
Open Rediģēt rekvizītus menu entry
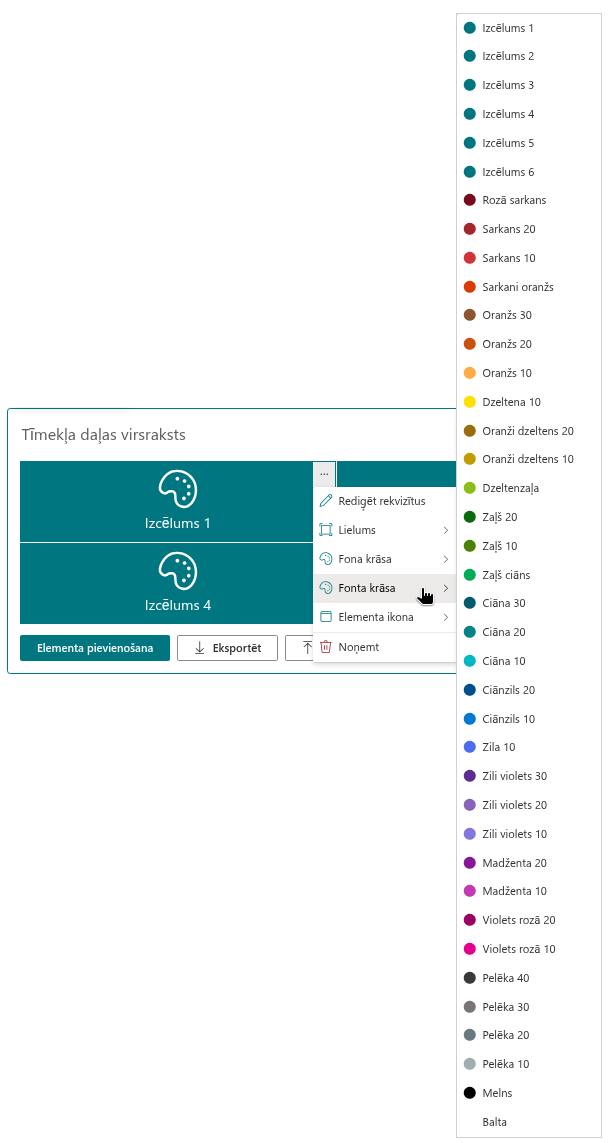[x=384, y=502]
